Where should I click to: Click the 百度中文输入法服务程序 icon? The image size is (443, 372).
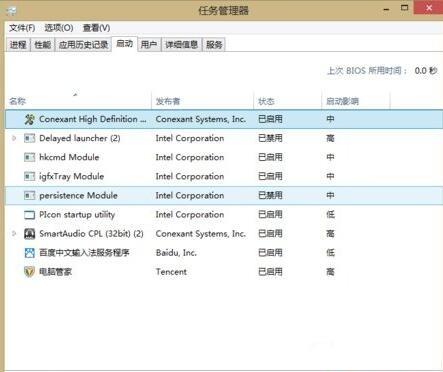coord(29,253)
